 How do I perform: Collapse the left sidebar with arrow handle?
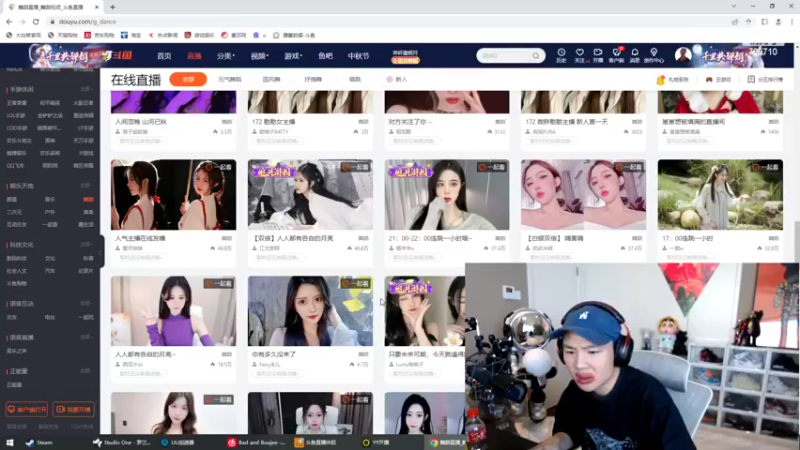(101, 252)
